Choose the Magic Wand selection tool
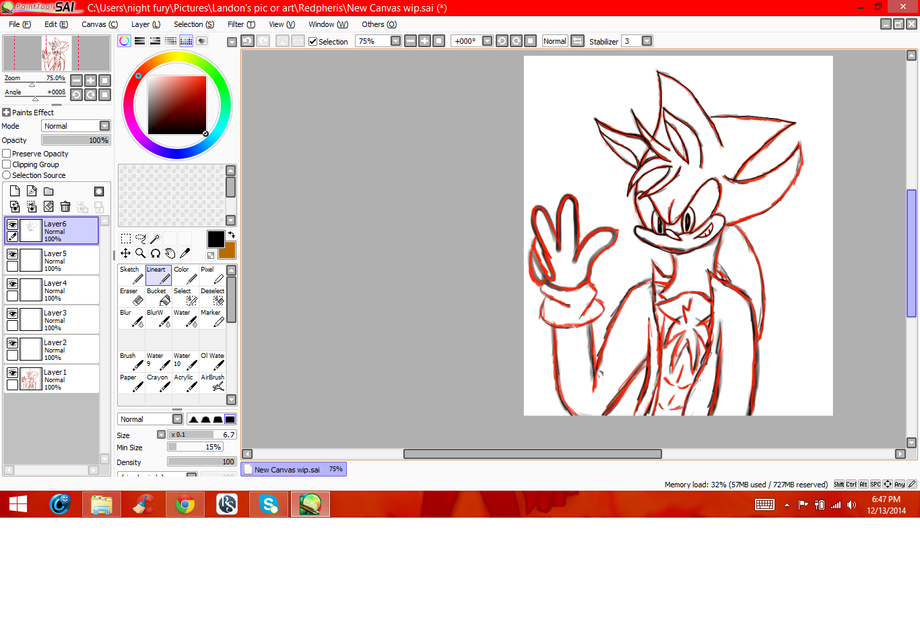 coord(155,239)
